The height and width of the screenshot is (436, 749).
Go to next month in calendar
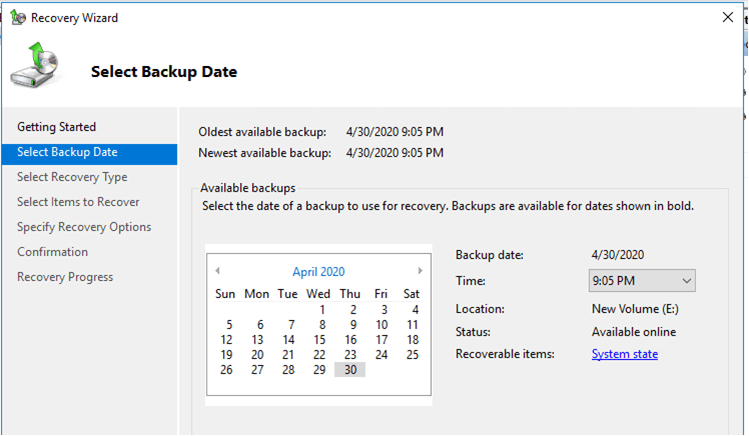coord(420,271)
